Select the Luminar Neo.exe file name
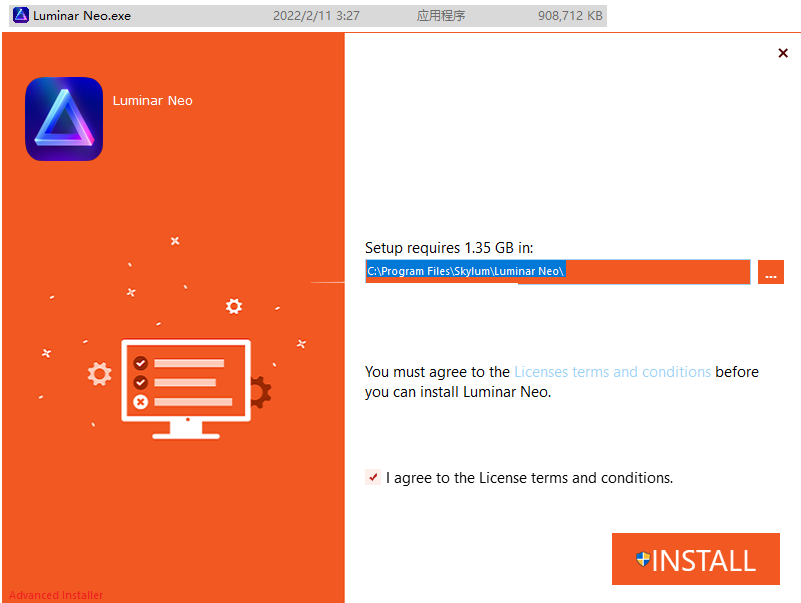The image size is (801, 603). pyautogui.click(x=81, y=16)
